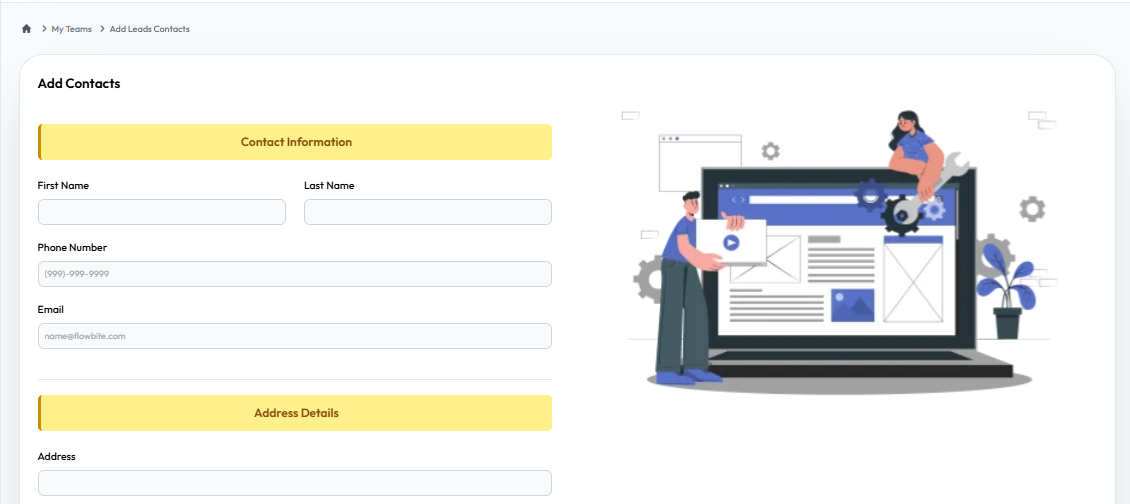Click the Address Details section header
The height and width of the screenshot is (504, 1130).
tap(295, 413)
